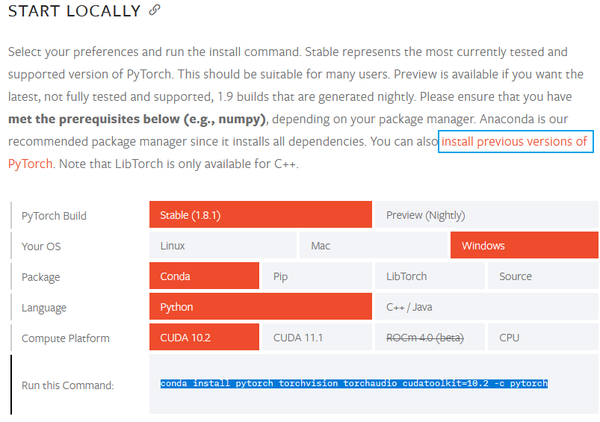Select CUDA 10.2 compute platform
Screen dimensions: 600x422
tap(204, 337)
